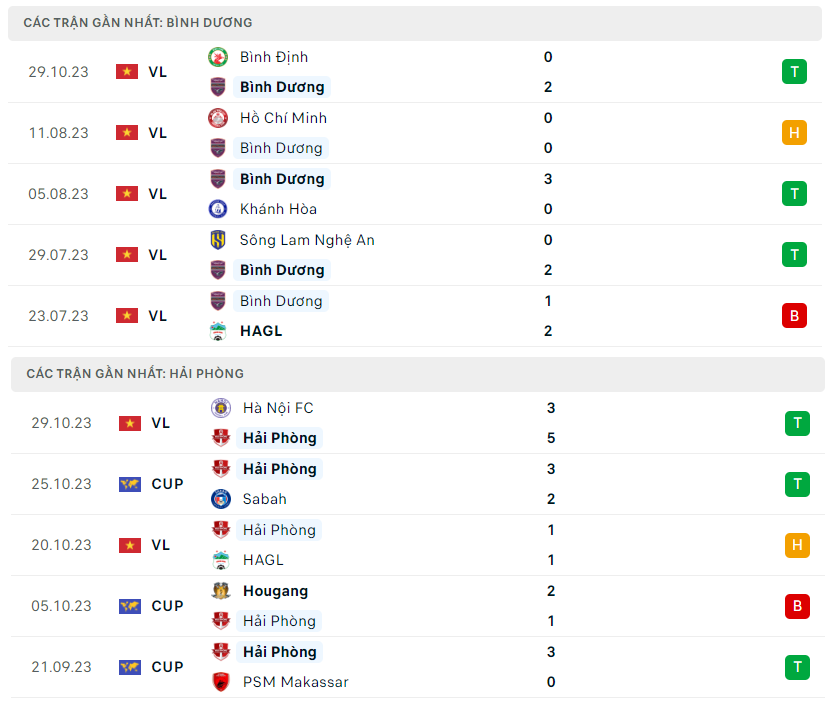Viewport: 830px width, 714px height.
Task: Click Vietnam flag on 11.08.23 match
Action: [x=127, y=133]
